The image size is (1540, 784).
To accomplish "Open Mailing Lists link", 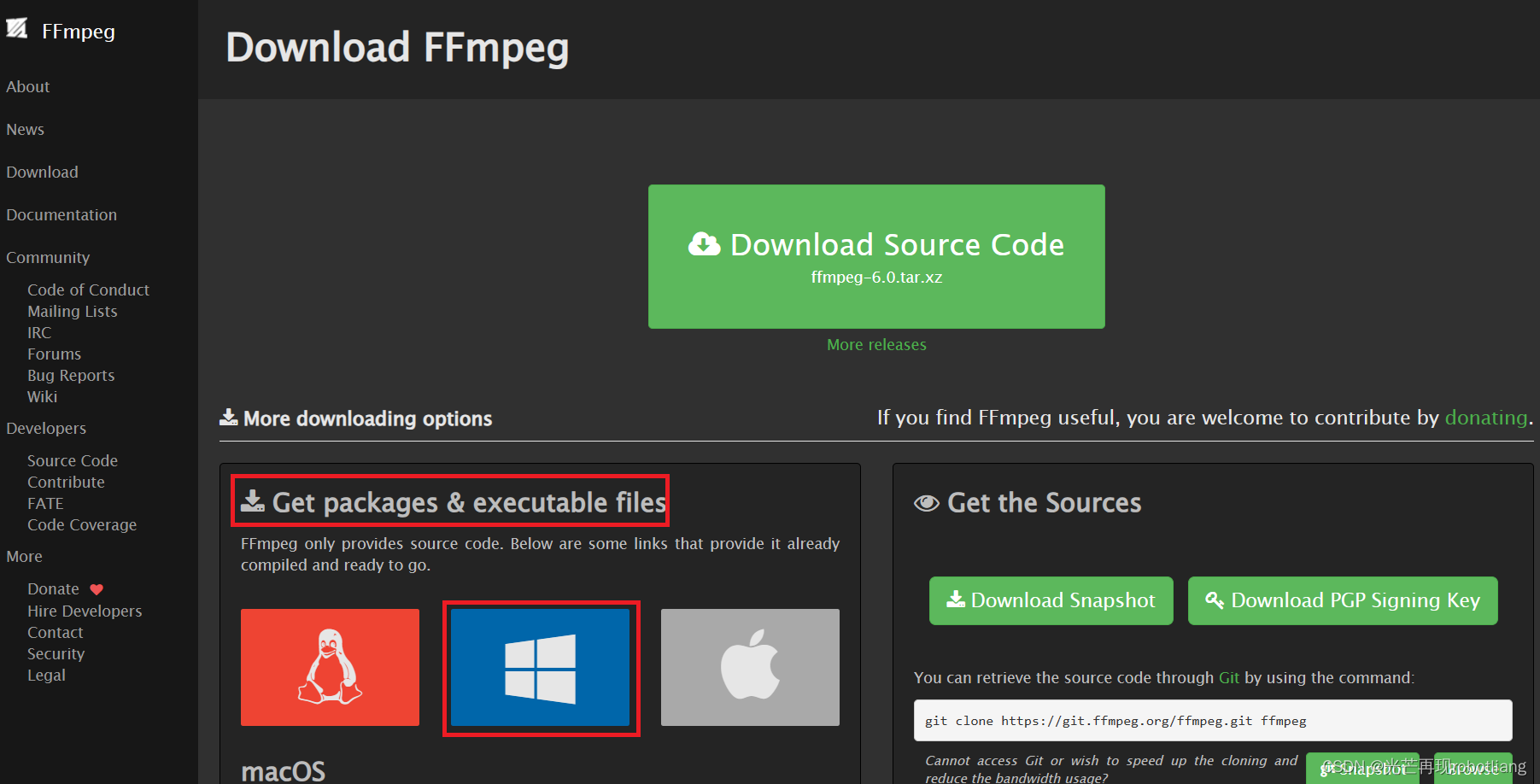I will [x=73, y=312].
